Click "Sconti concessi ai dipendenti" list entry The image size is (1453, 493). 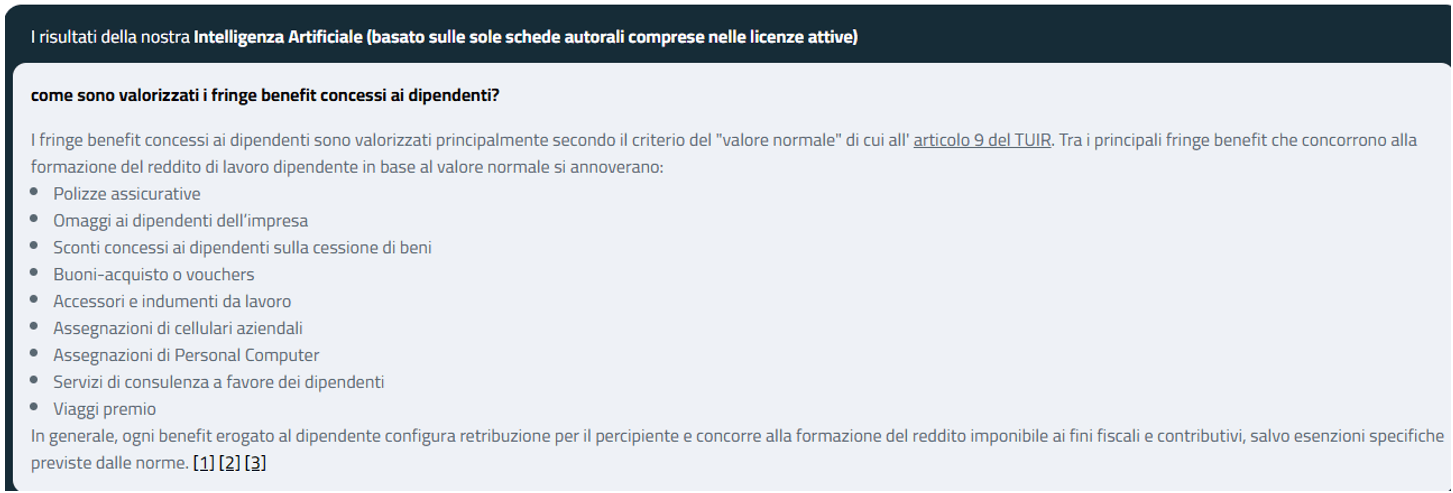pyautogui.click(x=242, y=247)
